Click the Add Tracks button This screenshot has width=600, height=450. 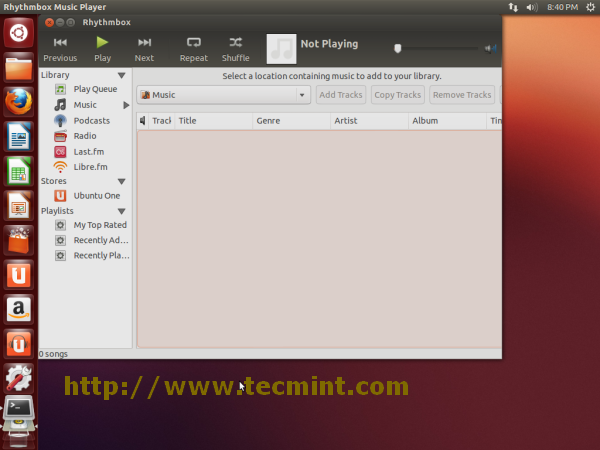click(x=341, y=95)
